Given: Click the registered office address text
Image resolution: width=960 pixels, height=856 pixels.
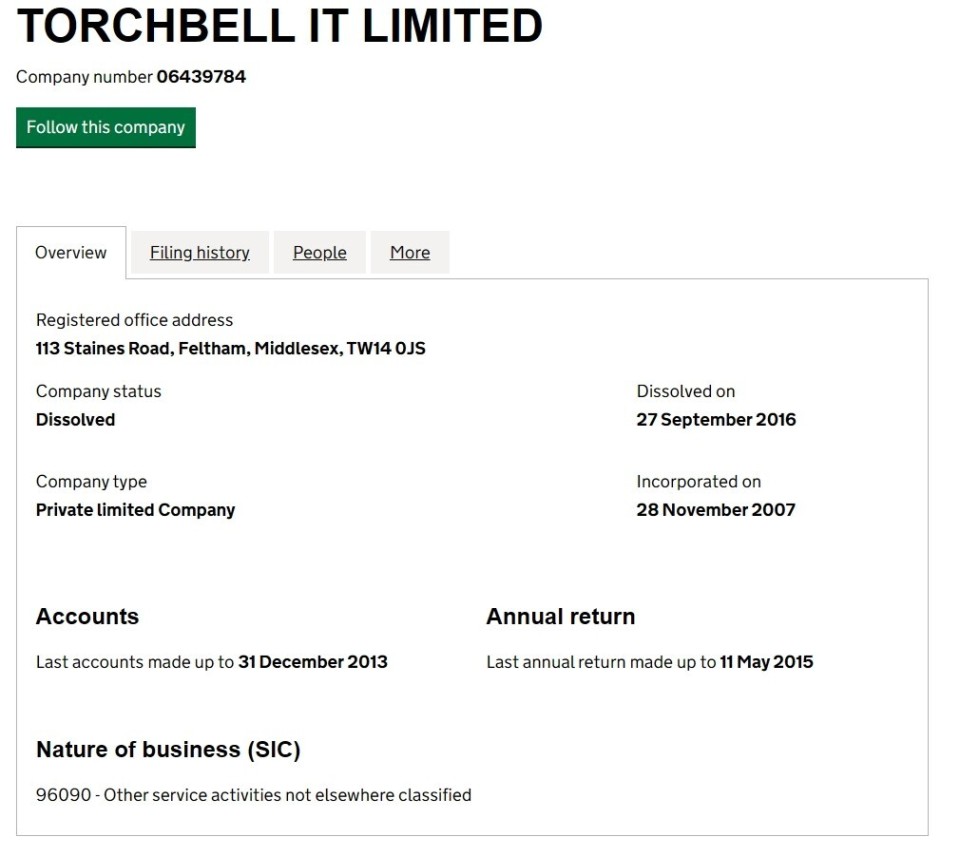Looking at the screenshot, I should [x=230, y=348].
